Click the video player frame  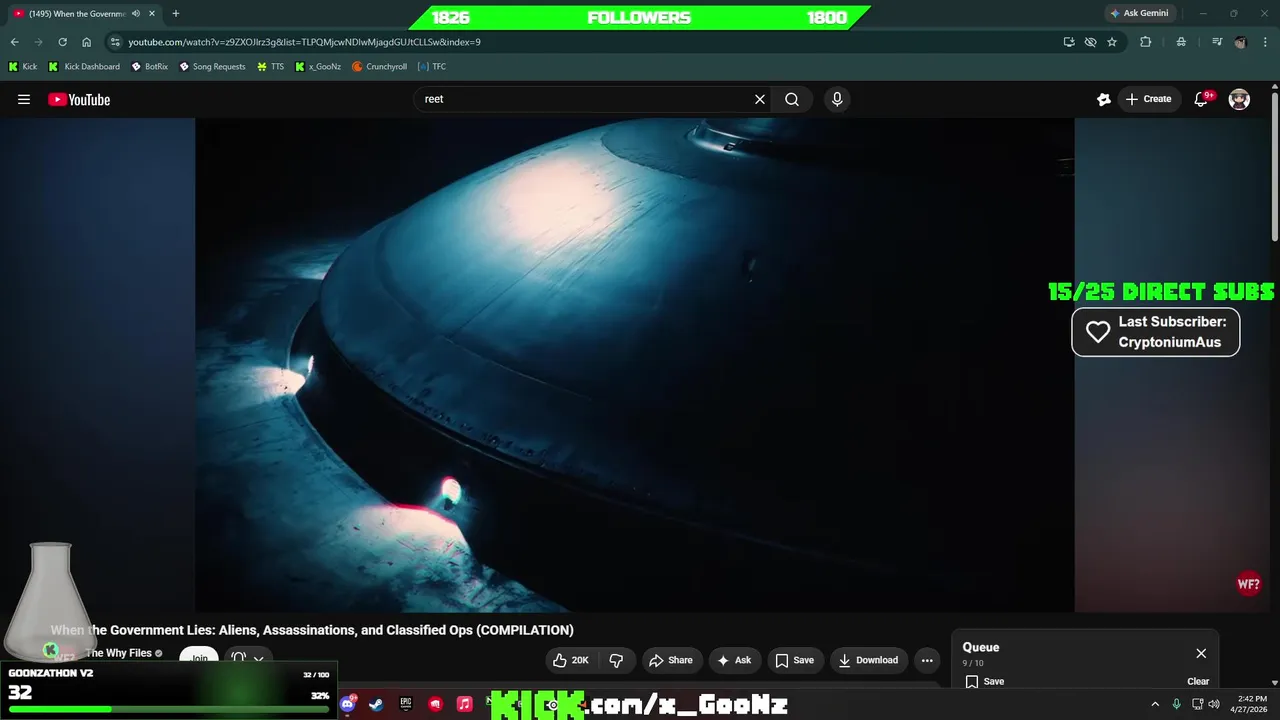[635, 365]
